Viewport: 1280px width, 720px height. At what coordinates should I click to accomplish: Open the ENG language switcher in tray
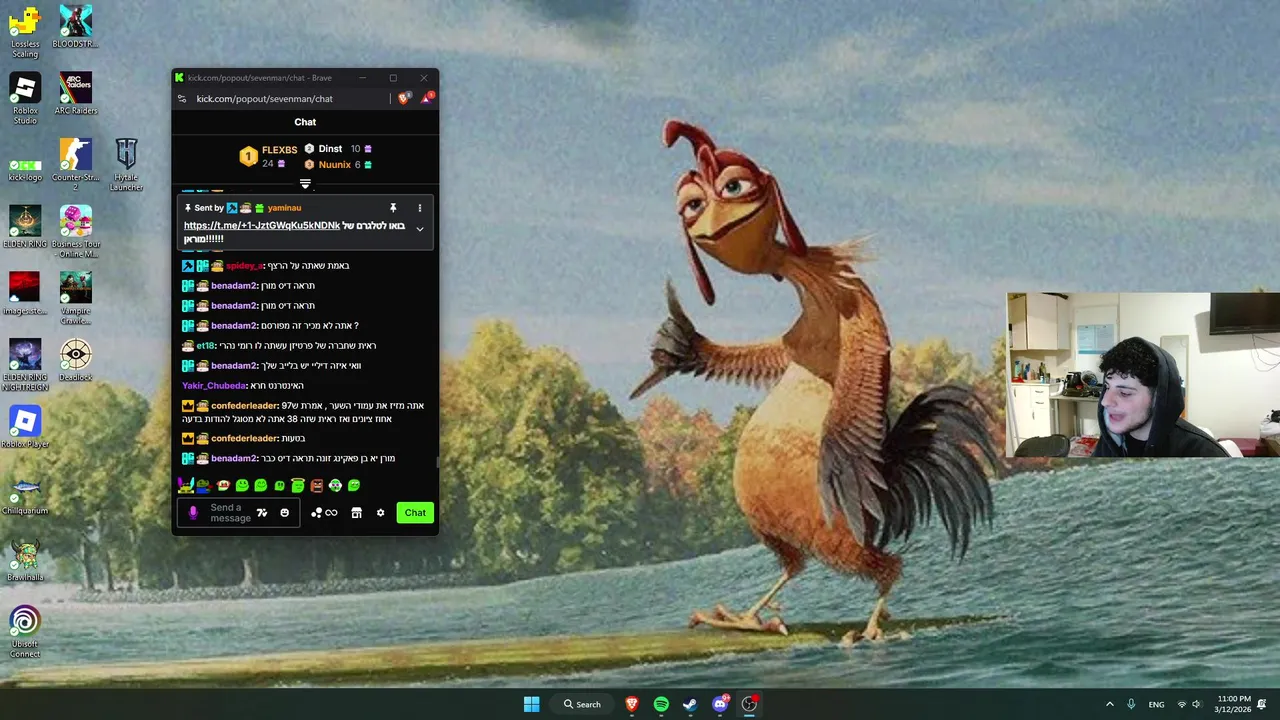point(1156,704)
